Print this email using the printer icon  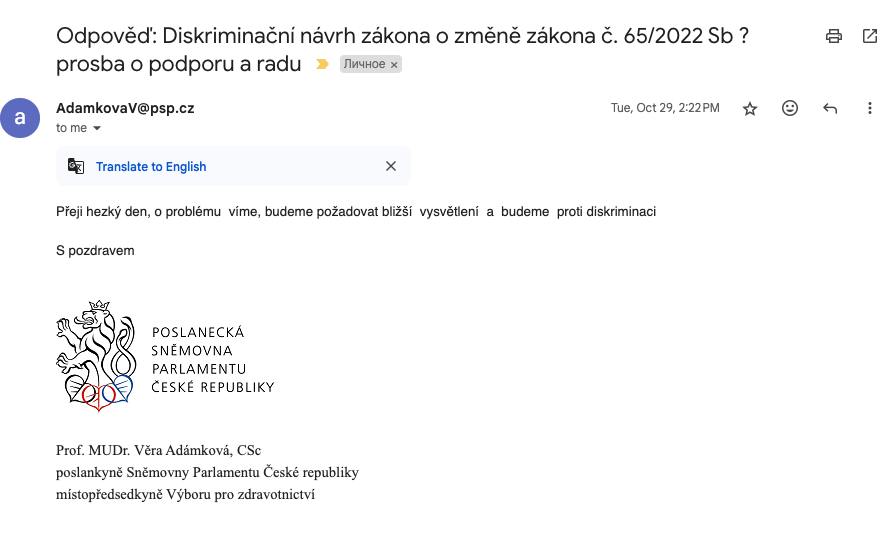[833, 36]
